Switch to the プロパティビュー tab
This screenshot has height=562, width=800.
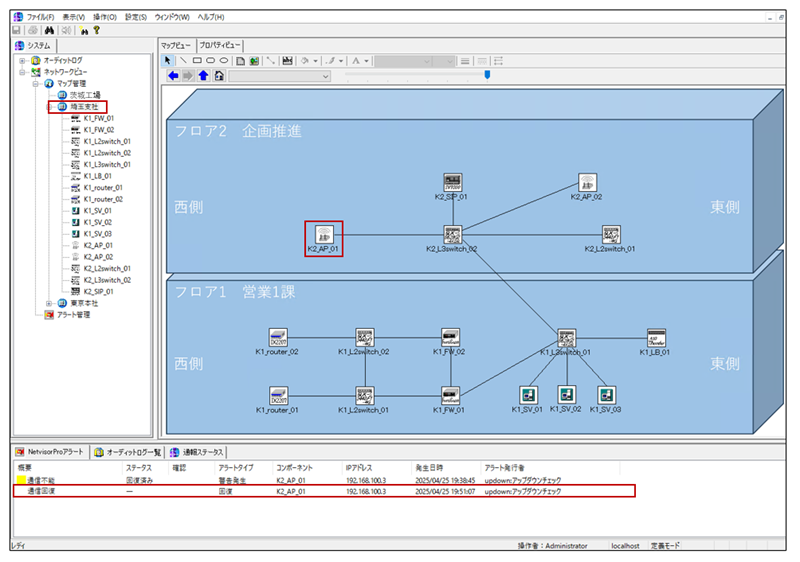click(x=220, y=45)
